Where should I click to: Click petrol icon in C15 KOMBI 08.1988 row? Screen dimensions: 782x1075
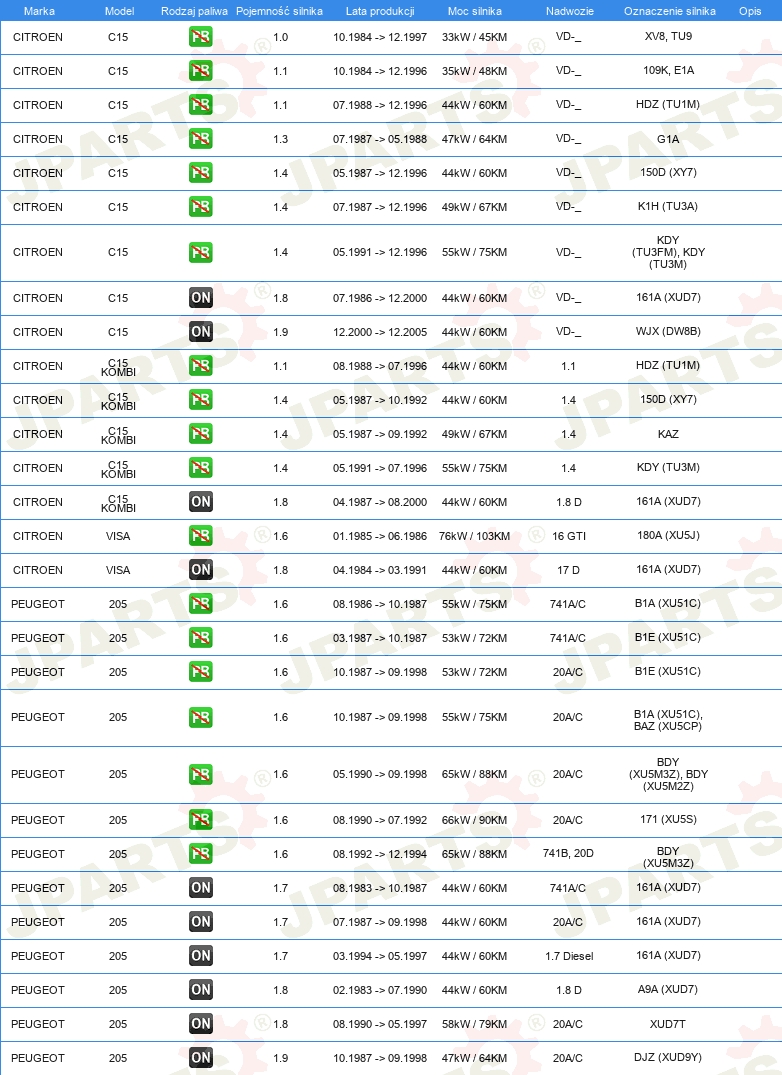pos(201,365)
